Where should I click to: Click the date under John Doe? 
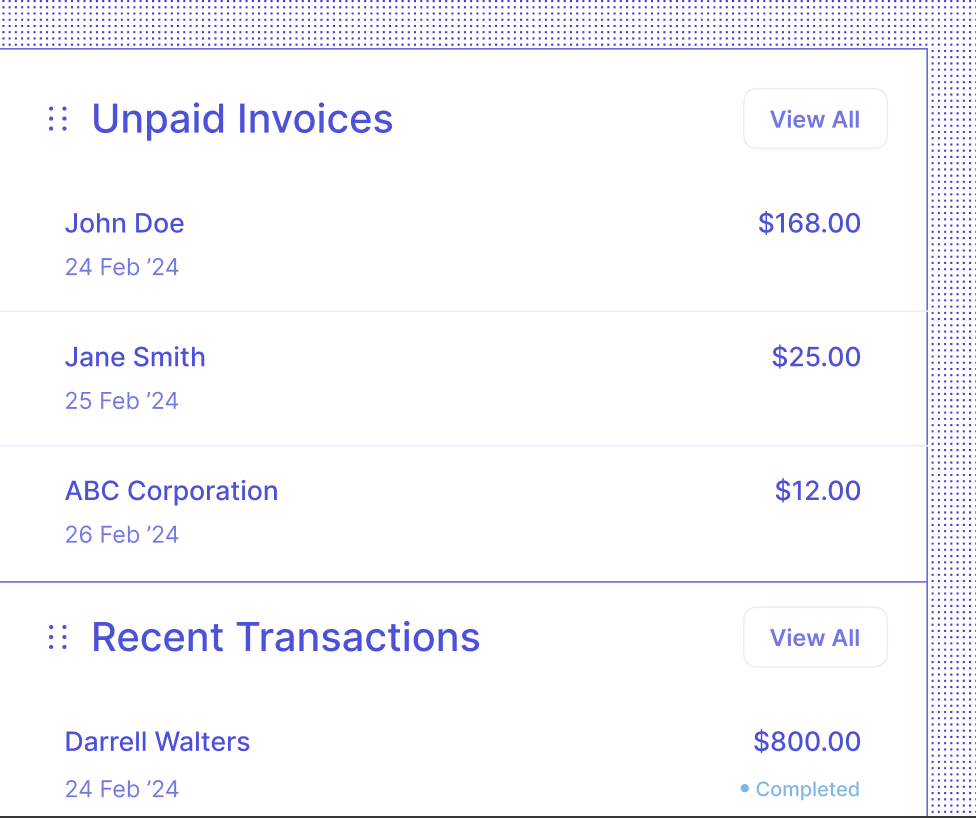[122, 267]
